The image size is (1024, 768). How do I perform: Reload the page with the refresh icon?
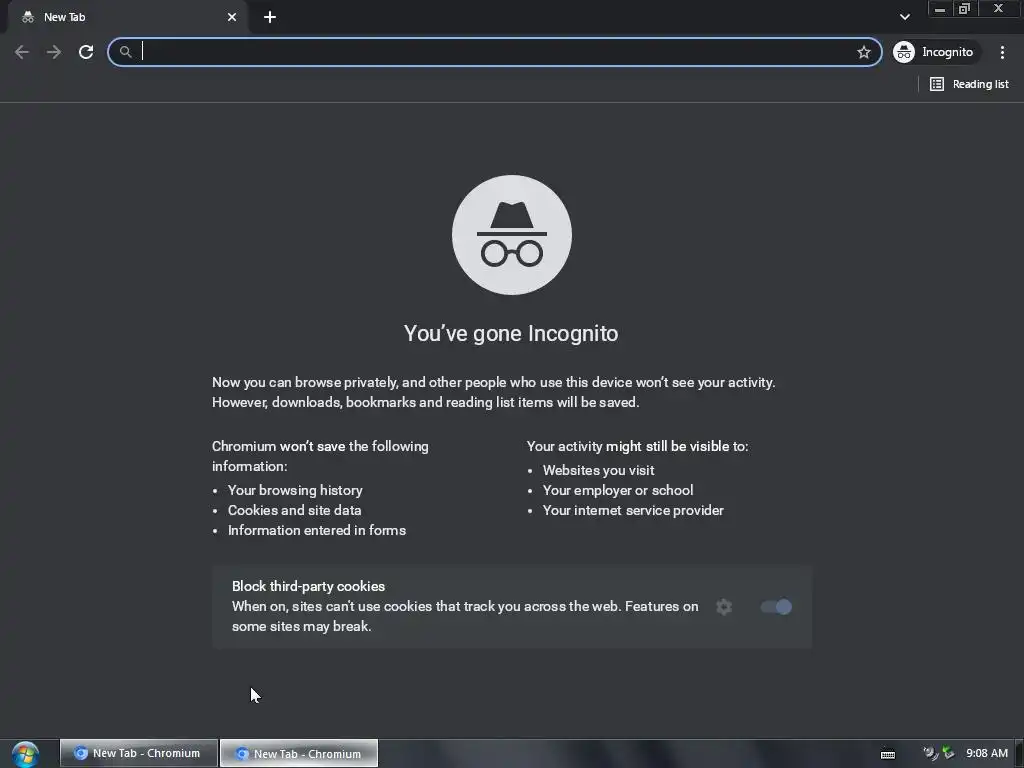click(86, 52)
